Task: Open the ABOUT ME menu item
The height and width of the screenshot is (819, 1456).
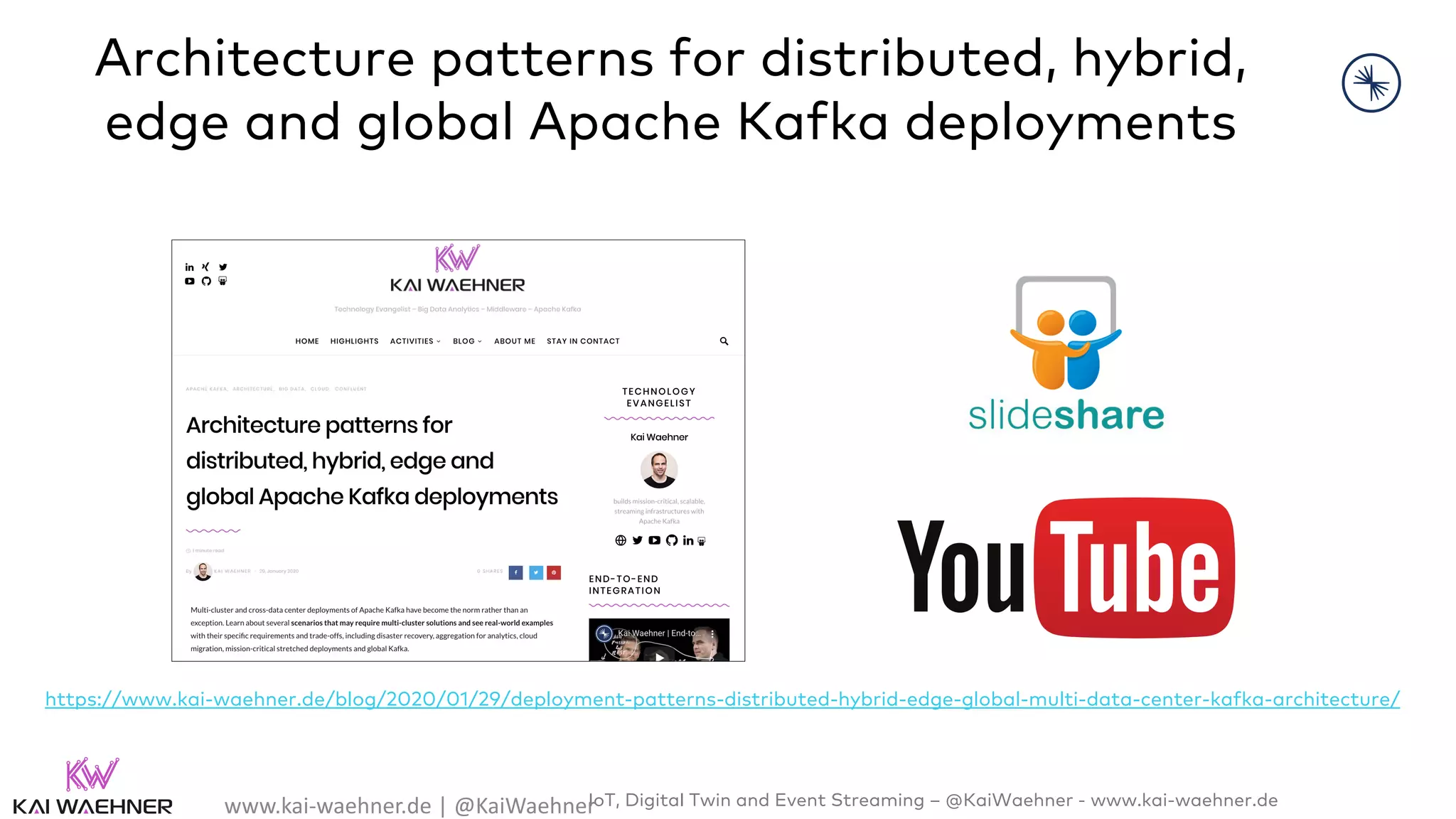Action: [515, 341]
